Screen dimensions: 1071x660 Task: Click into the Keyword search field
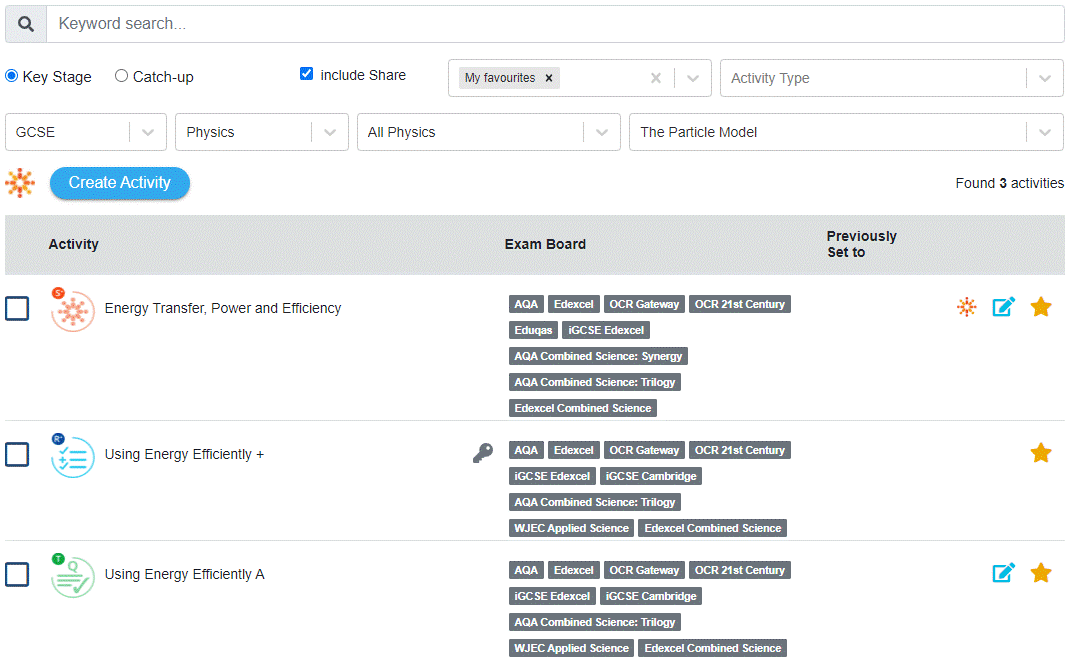[x=555, y=24]
